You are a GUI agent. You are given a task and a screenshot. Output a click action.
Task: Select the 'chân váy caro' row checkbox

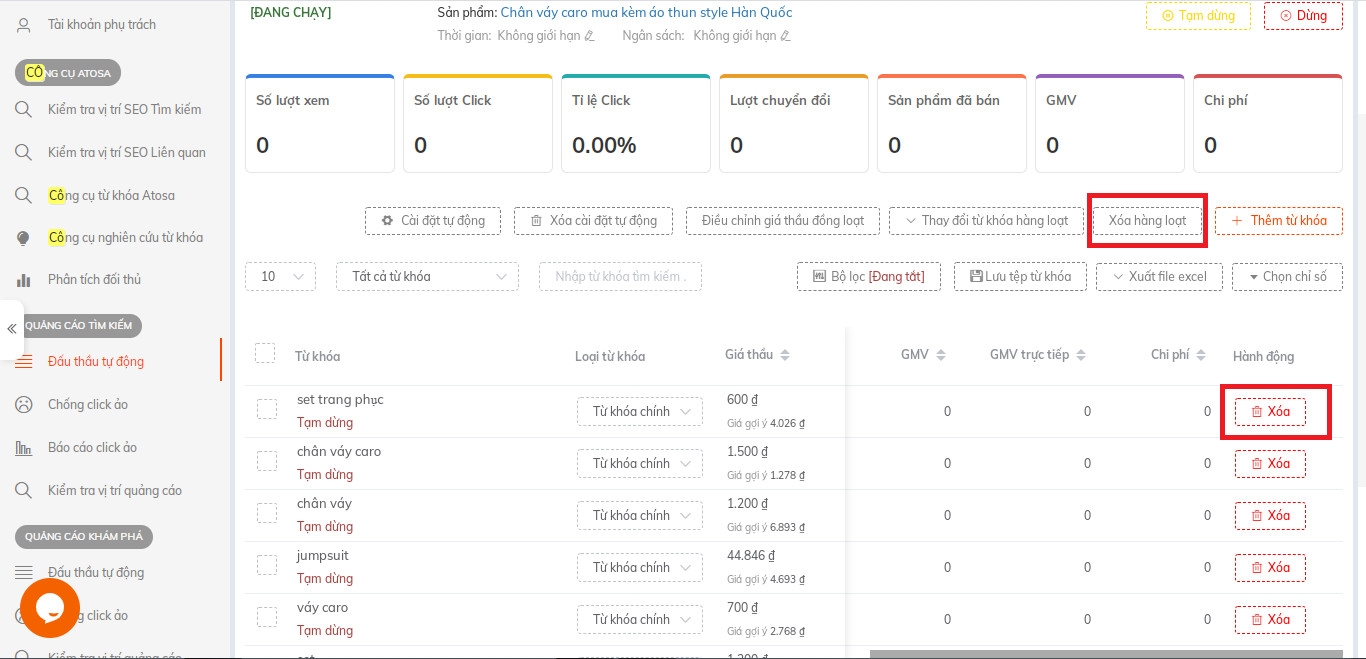click(x=266, y=461)
